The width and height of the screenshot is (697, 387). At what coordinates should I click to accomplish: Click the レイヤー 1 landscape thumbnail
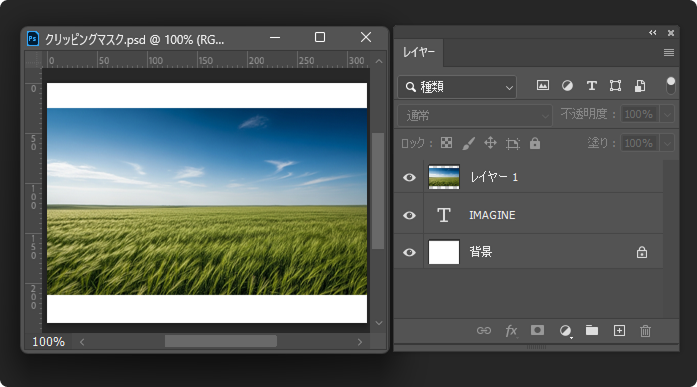(x=444, y=177)
